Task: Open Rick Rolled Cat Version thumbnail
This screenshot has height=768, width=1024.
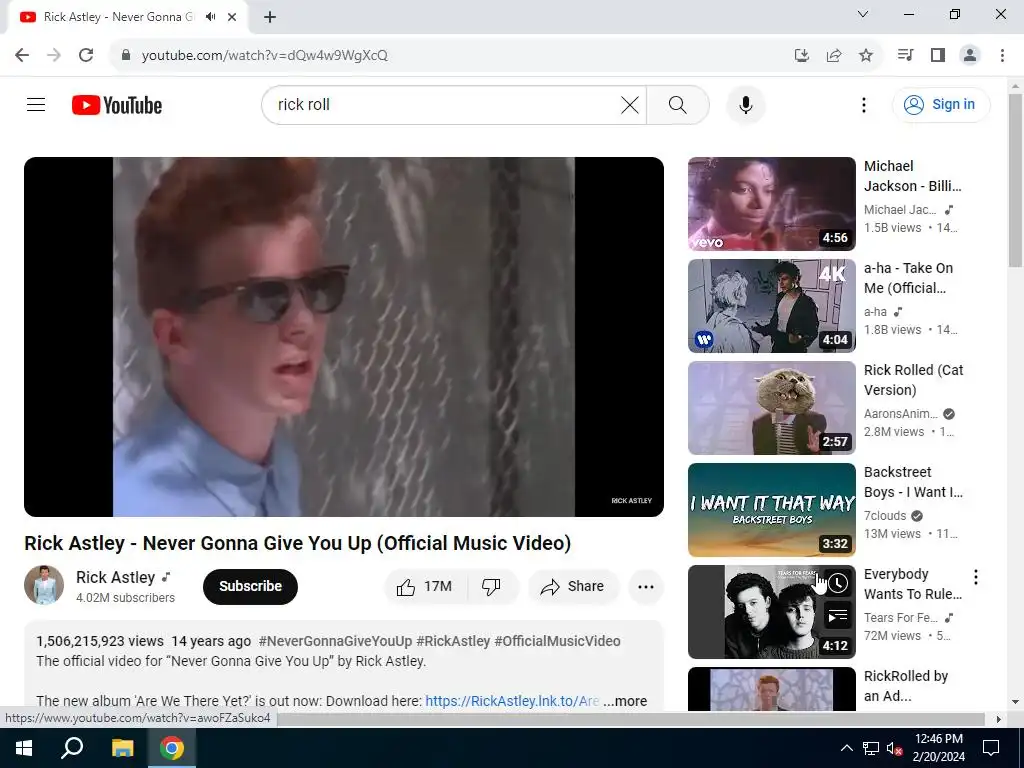Action: (x=771, y=408)
